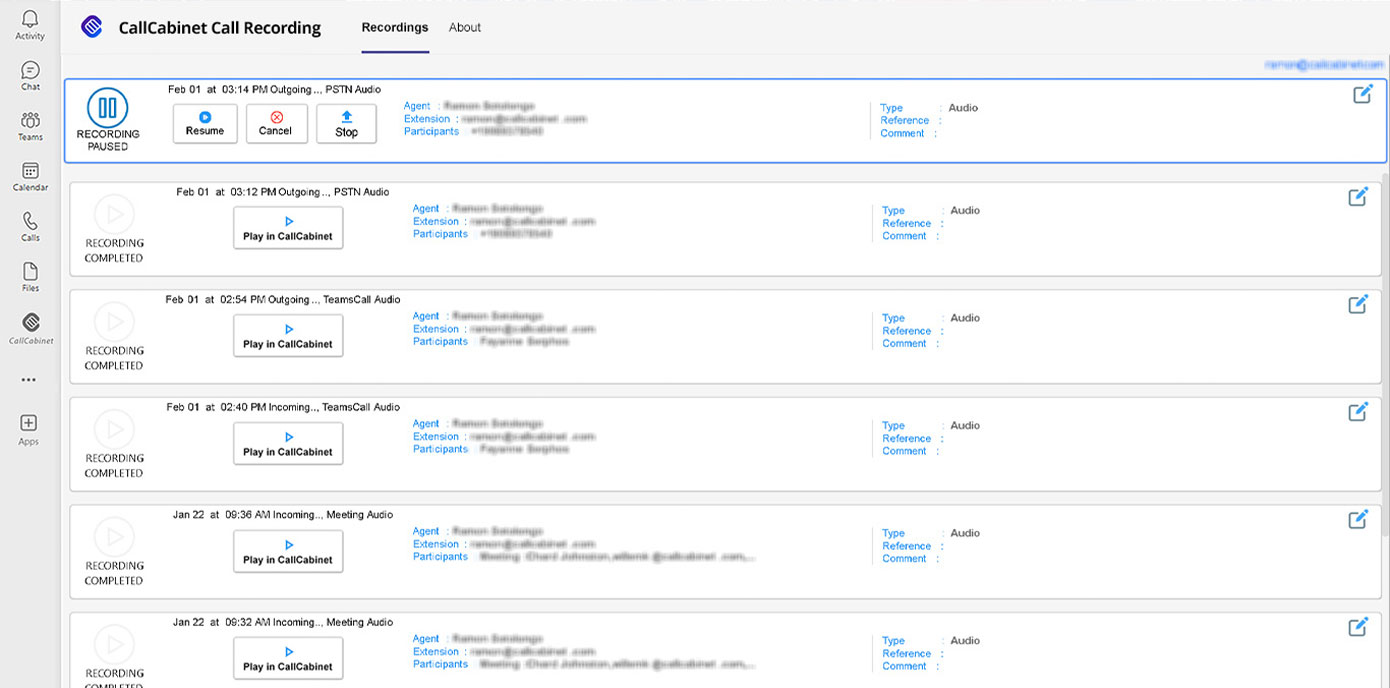Select 'Jan 22 at 09:36 AM Incoming.., Meeting Audio' text

coord(283,514)
